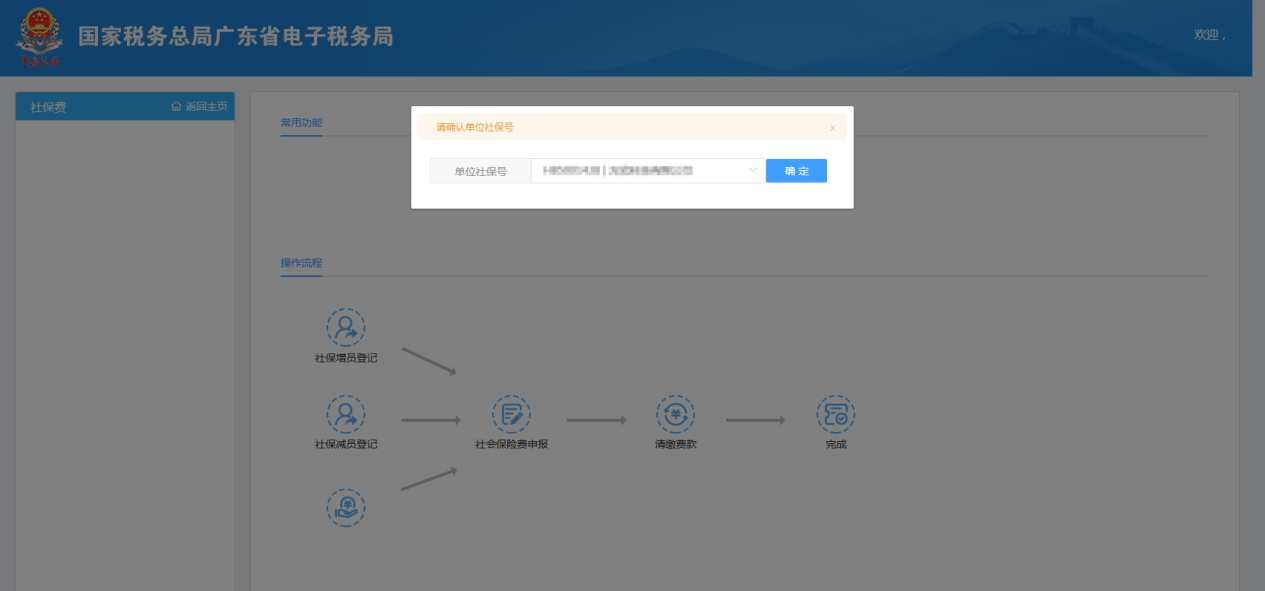This screenshot has width=1265, height=591.
Task: Click the 社保增员登记 text label
Action: [346, 358]
